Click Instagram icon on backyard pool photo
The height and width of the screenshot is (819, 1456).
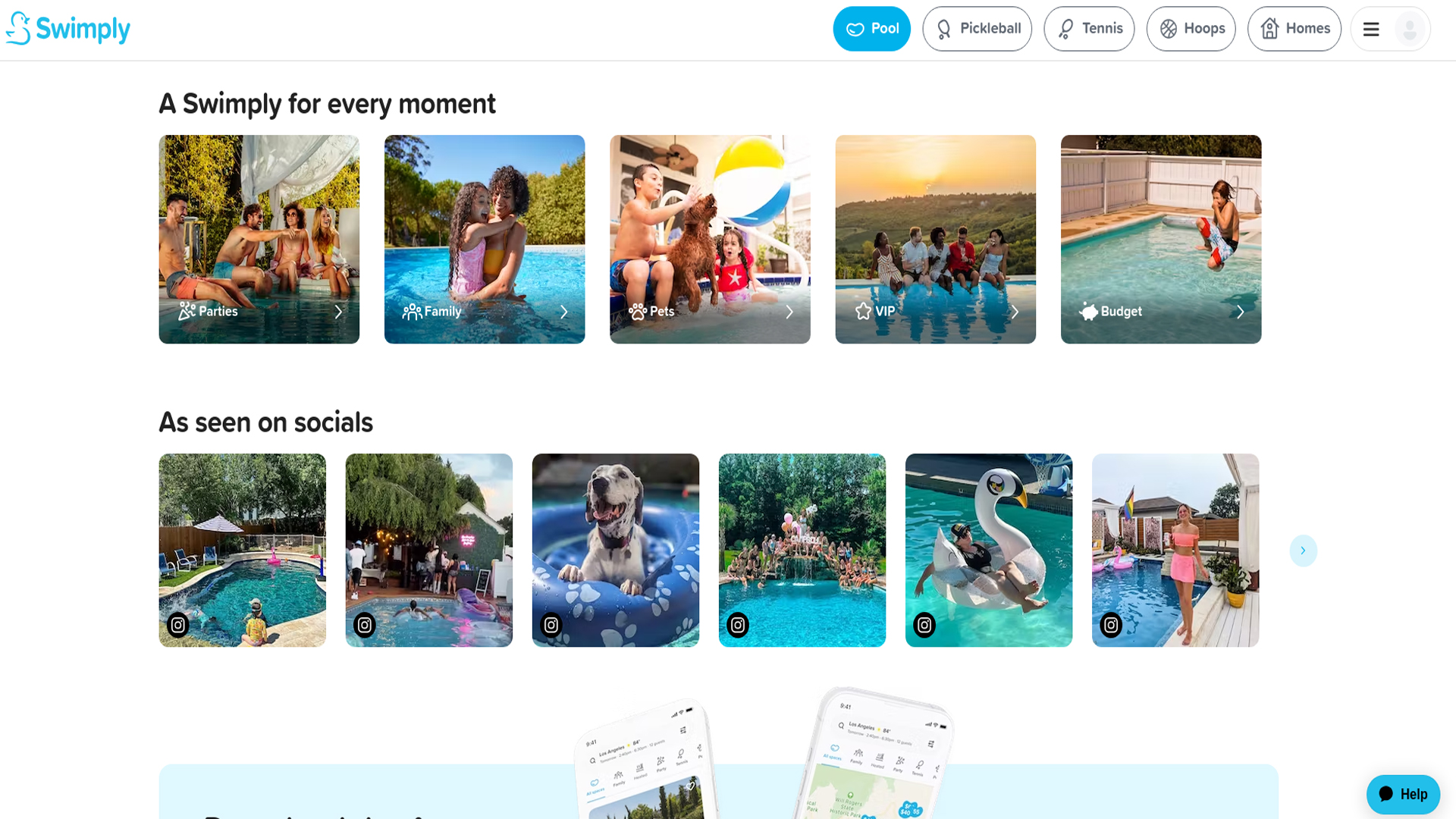pyautogui.click(x=178, y=625)
